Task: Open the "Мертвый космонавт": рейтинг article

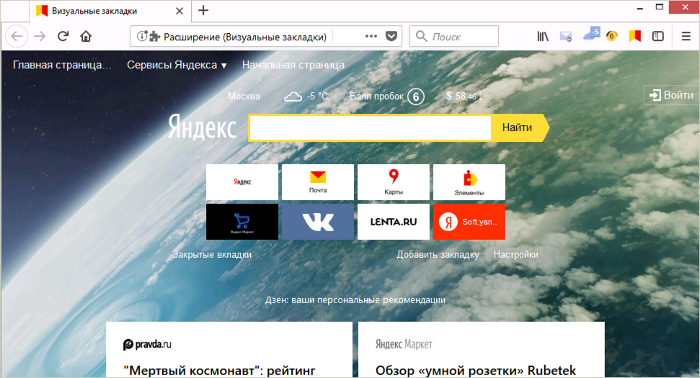Action: 219,370
